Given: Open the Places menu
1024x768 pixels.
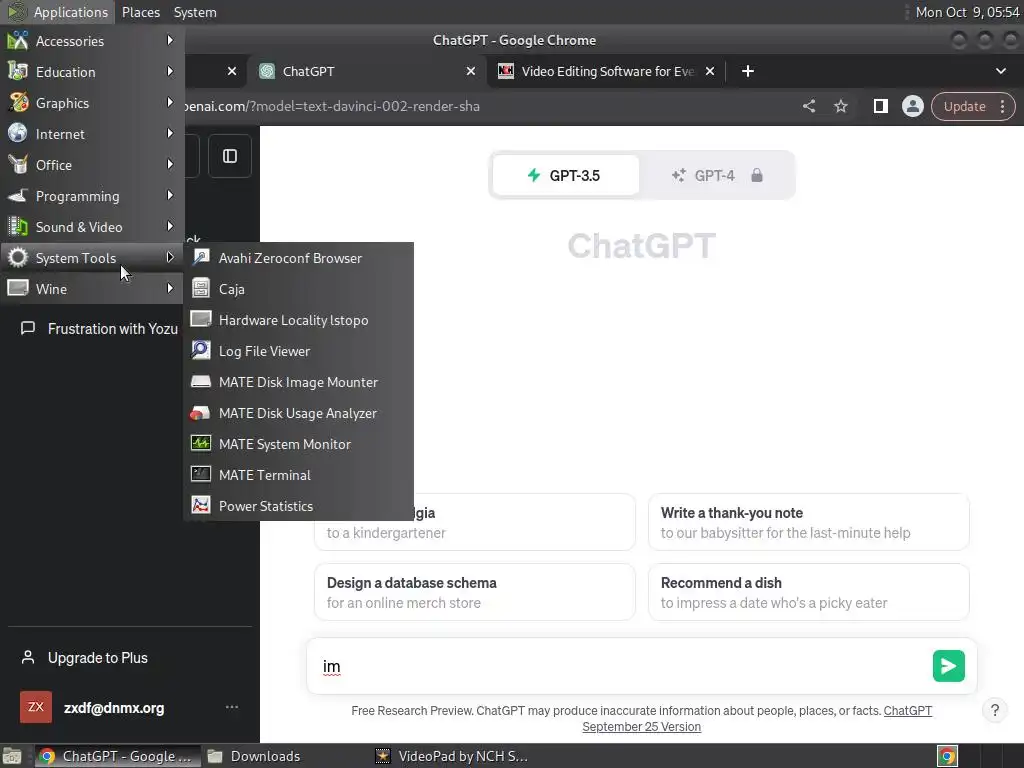Looking at the screenshot, I should pos(140,12).
